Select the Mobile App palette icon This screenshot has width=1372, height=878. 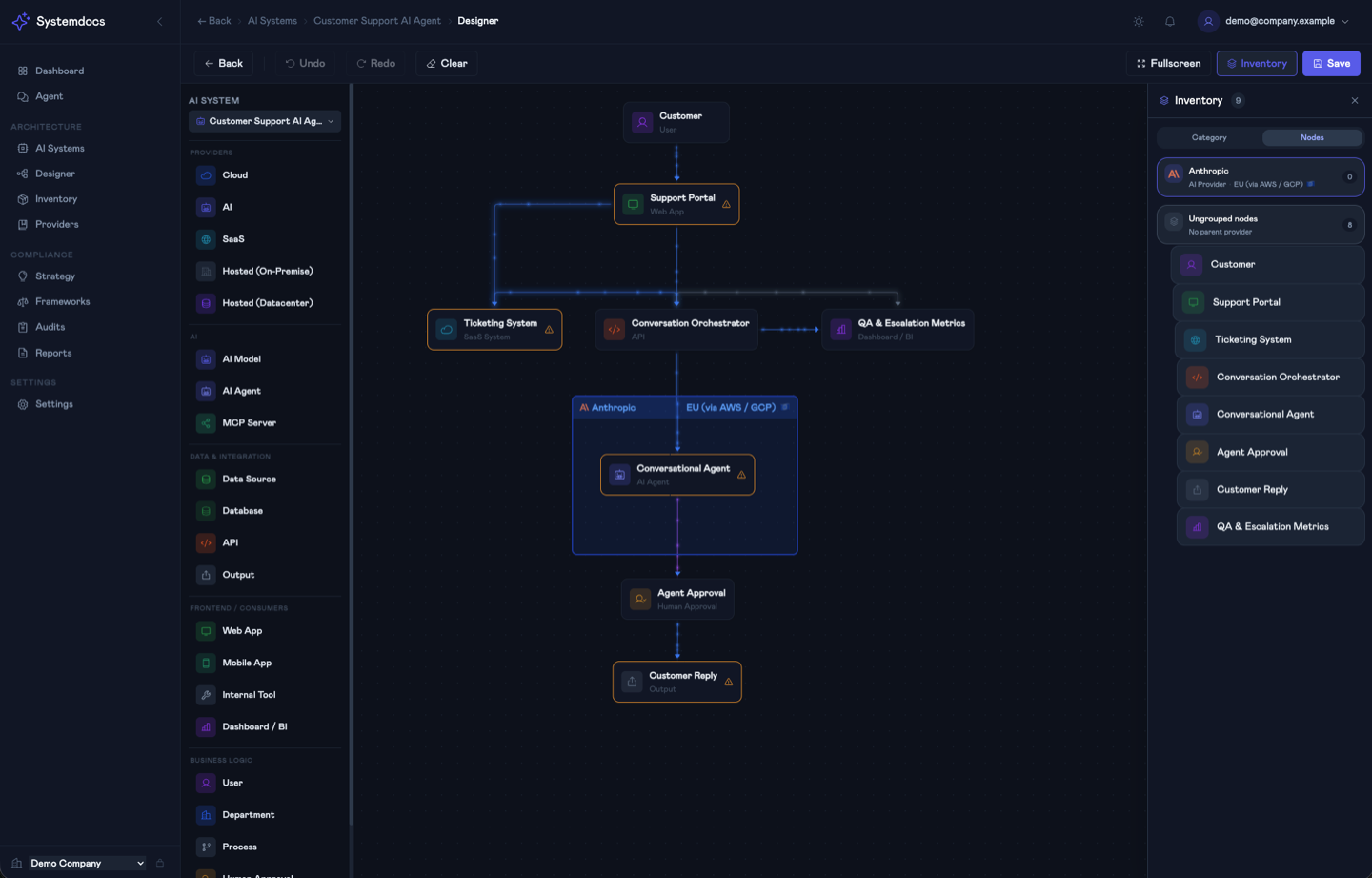click(206, 663)
